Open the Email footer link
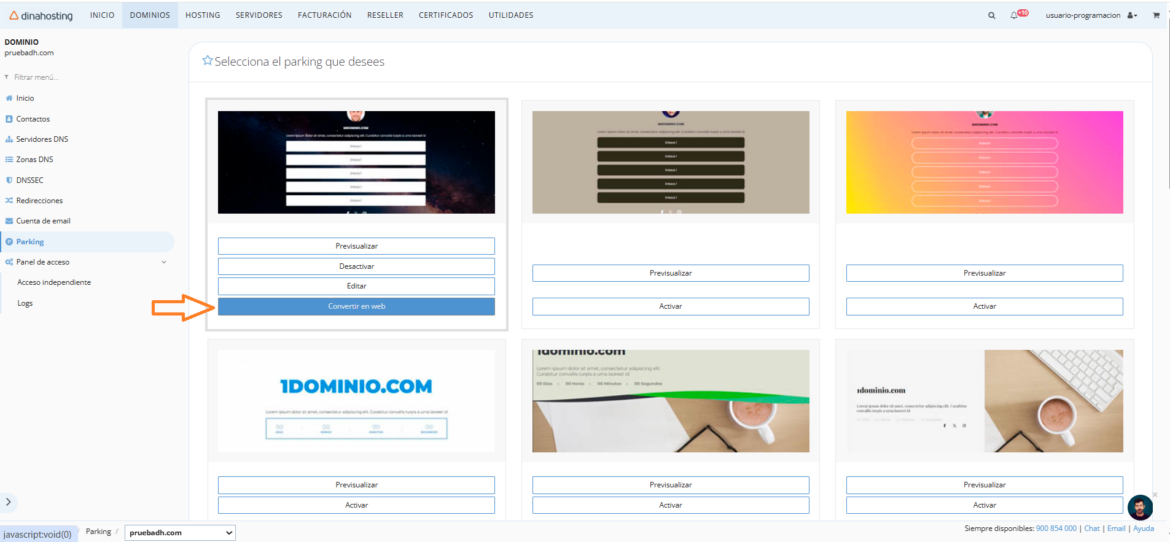The image size is (1170, 542). click(1116, 529)
